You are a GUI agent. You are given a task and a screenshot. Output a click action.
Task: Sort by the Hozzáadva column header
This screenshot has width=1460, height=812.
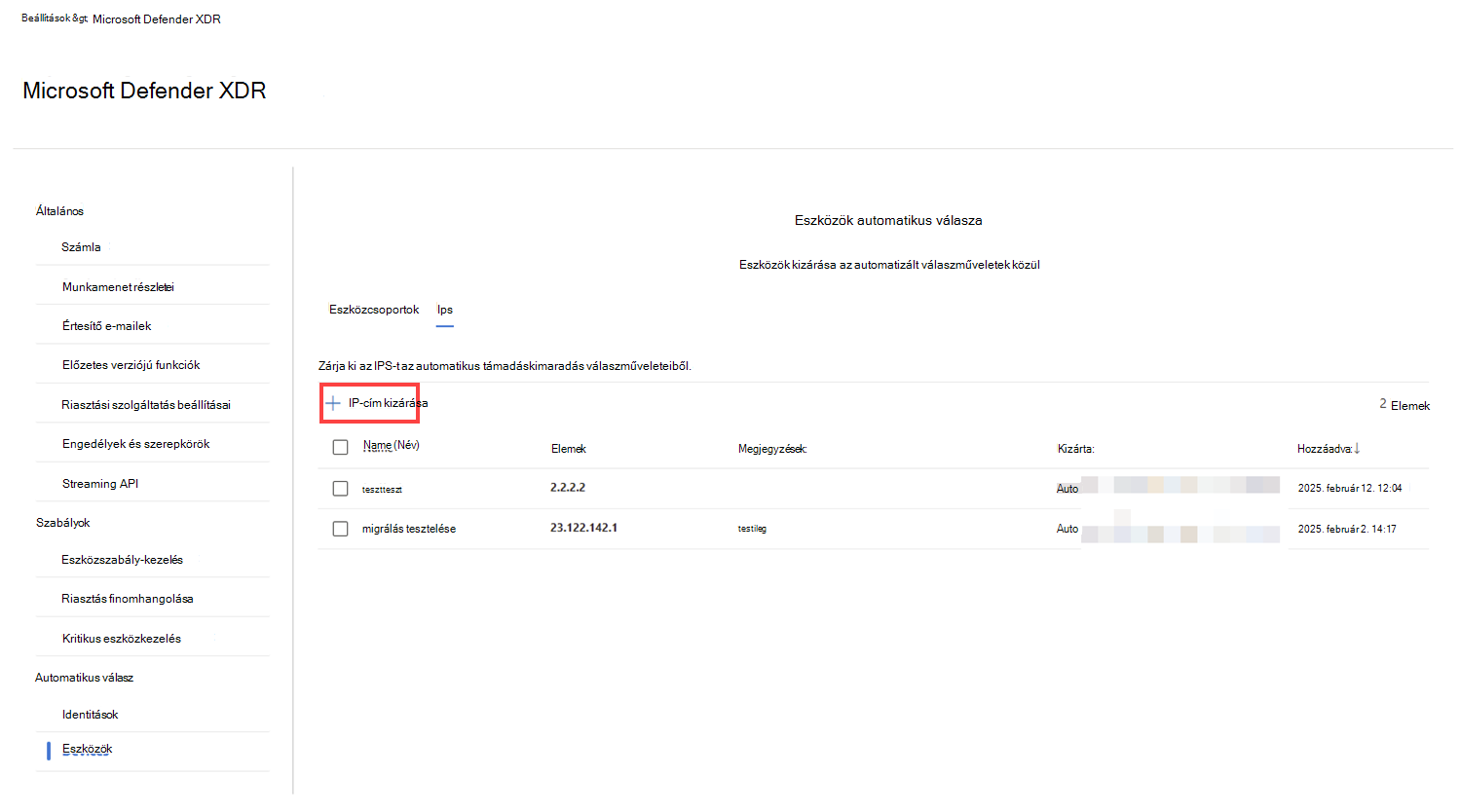[x=1325, y=449]
